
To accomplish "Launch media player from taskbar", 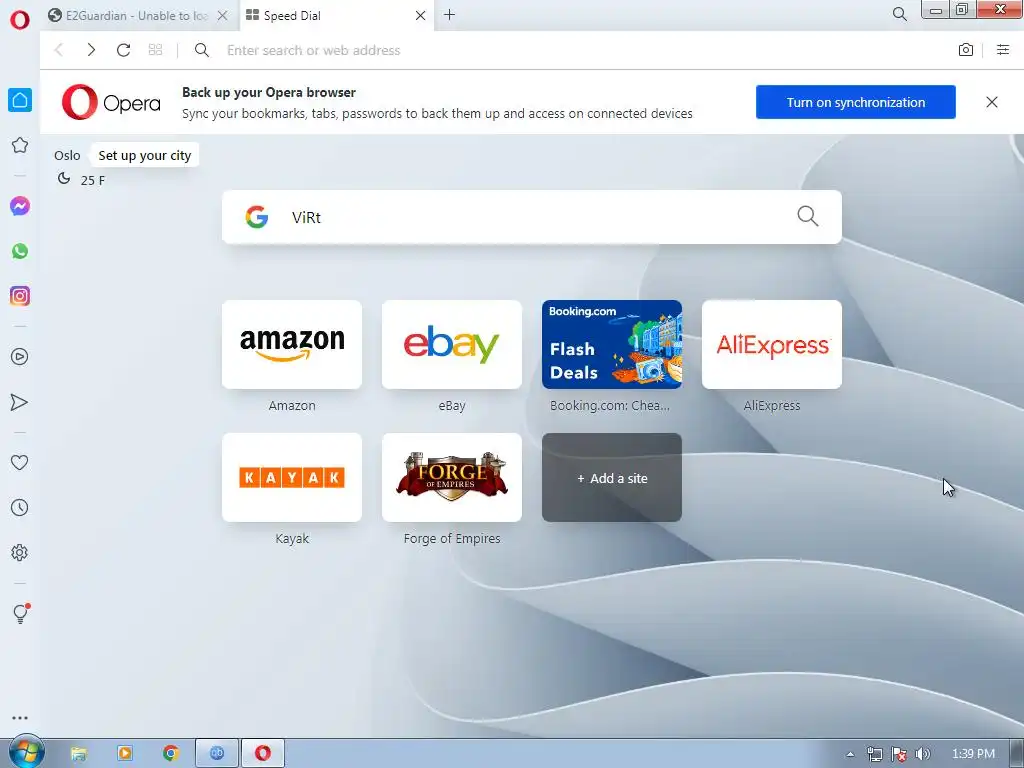I will coord(125,754).
